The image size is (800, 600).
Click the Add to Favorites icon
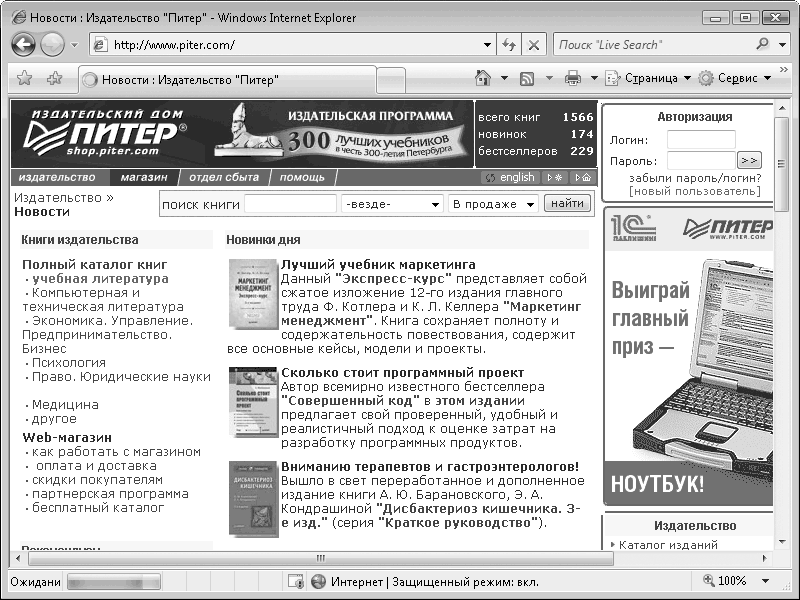54,79
